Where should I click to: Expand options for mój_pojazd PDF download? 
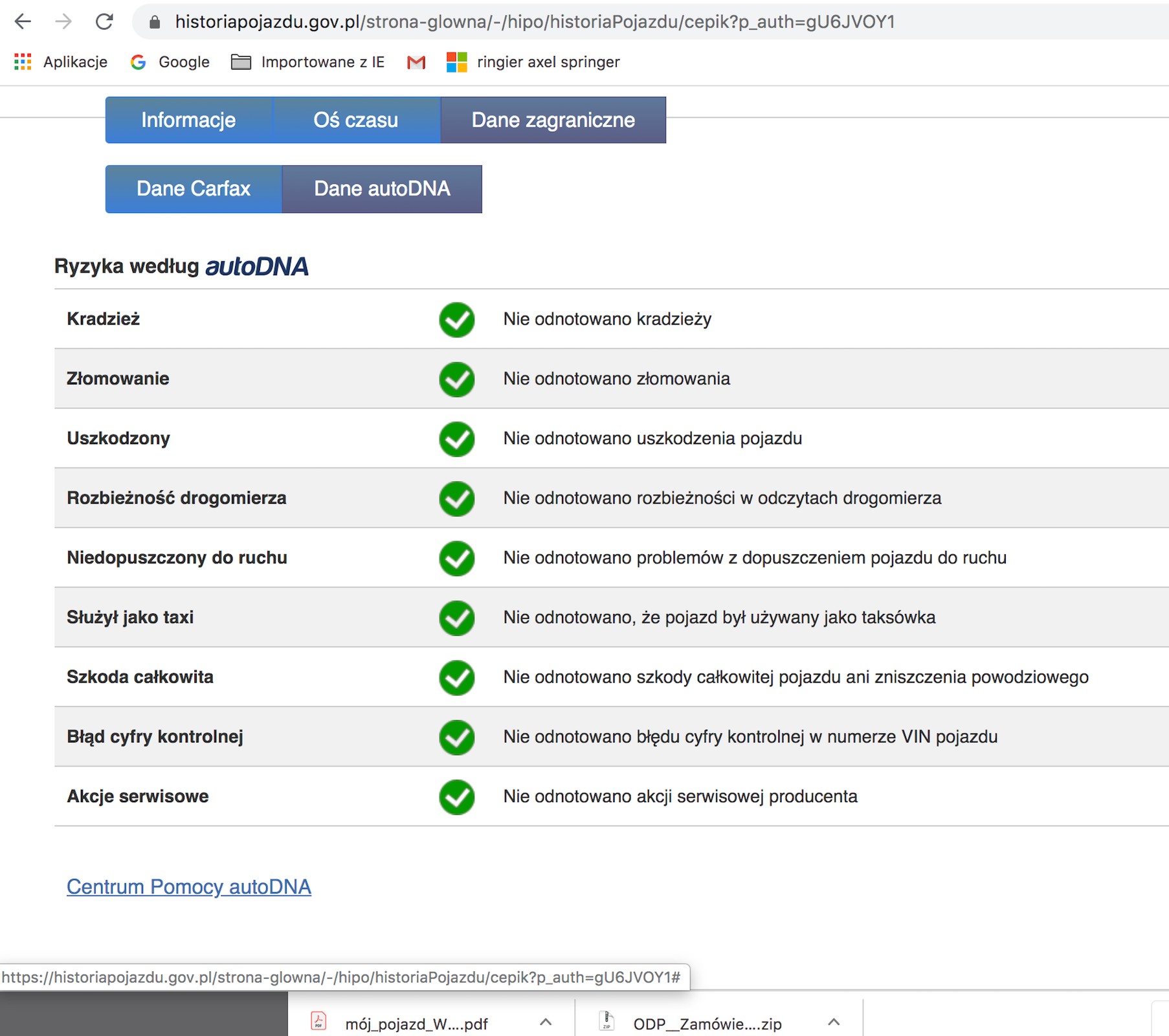pyautogui.click(x=546, y=1022)
